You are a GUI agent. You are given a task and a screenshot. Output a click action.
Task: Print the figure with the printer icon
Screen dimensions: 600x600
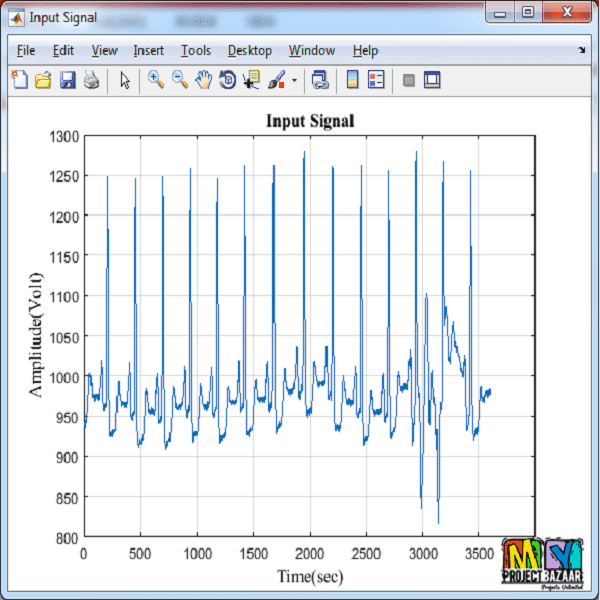click(91, 80)
